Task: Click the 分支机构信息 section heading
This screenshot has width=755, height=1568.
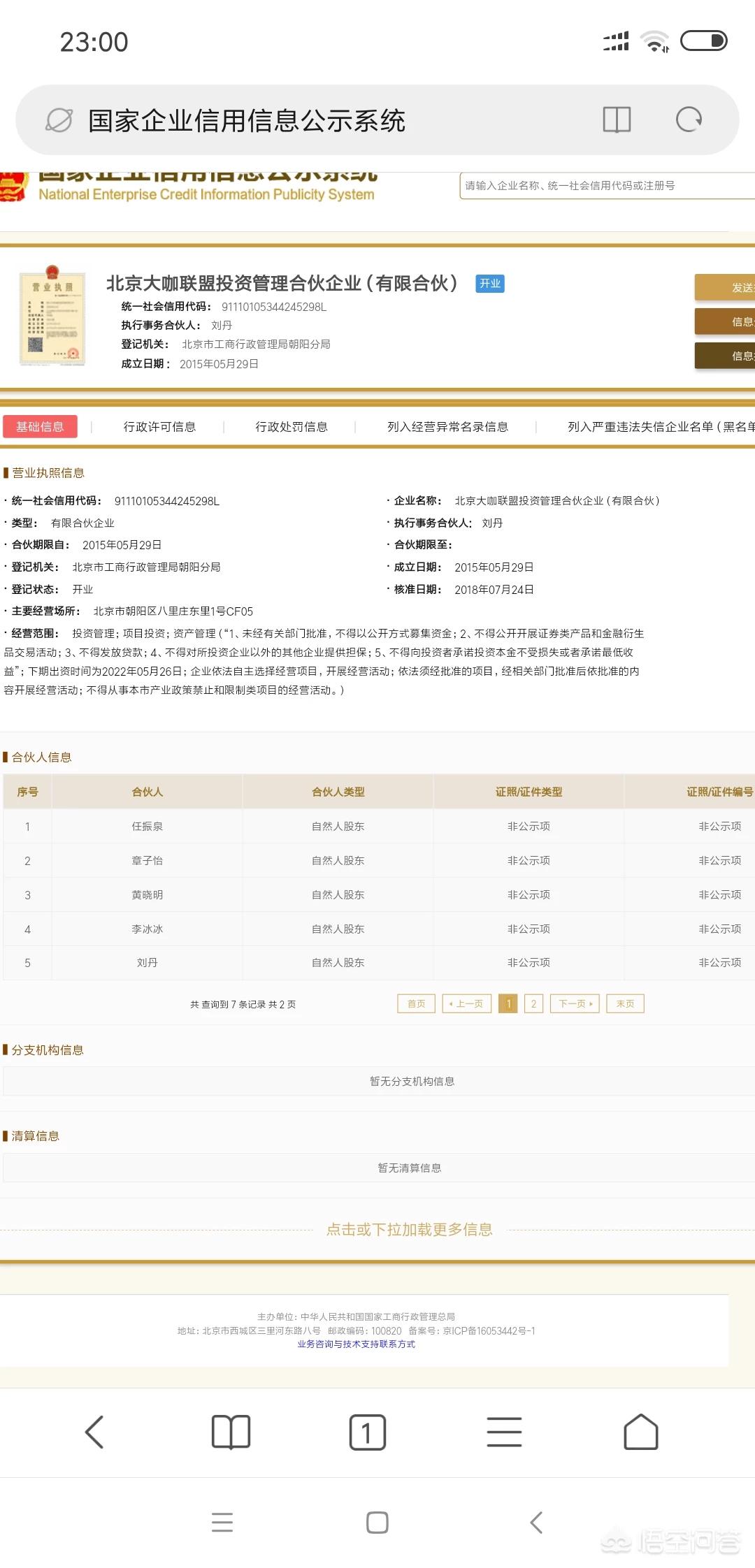Action: click(x=48, y=1050)
